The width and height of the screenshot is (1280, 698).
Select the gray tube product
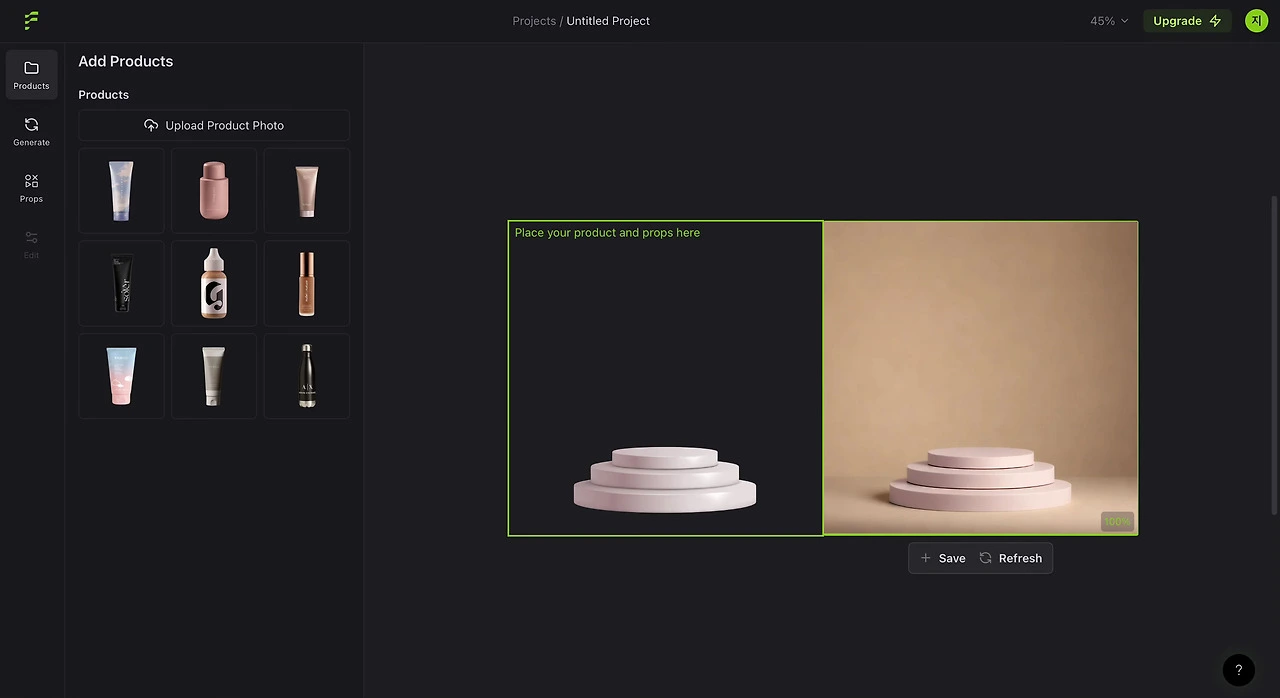(214, 376)
